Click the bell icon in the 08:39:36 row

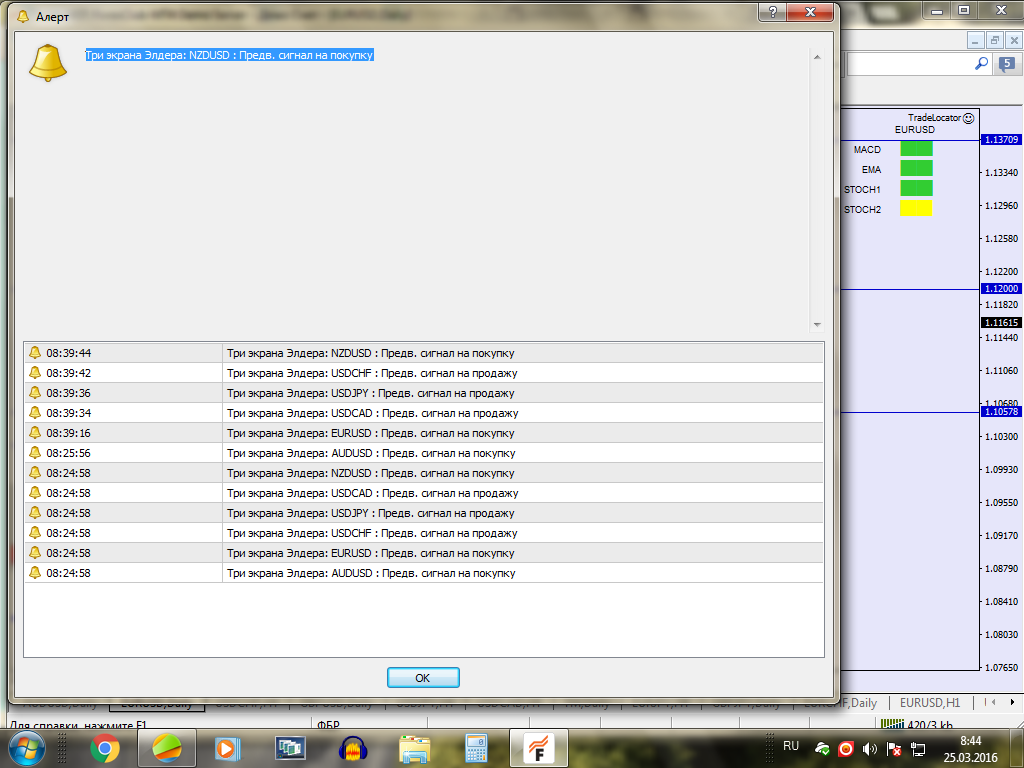pyautogui.click(x=35, y=392)
